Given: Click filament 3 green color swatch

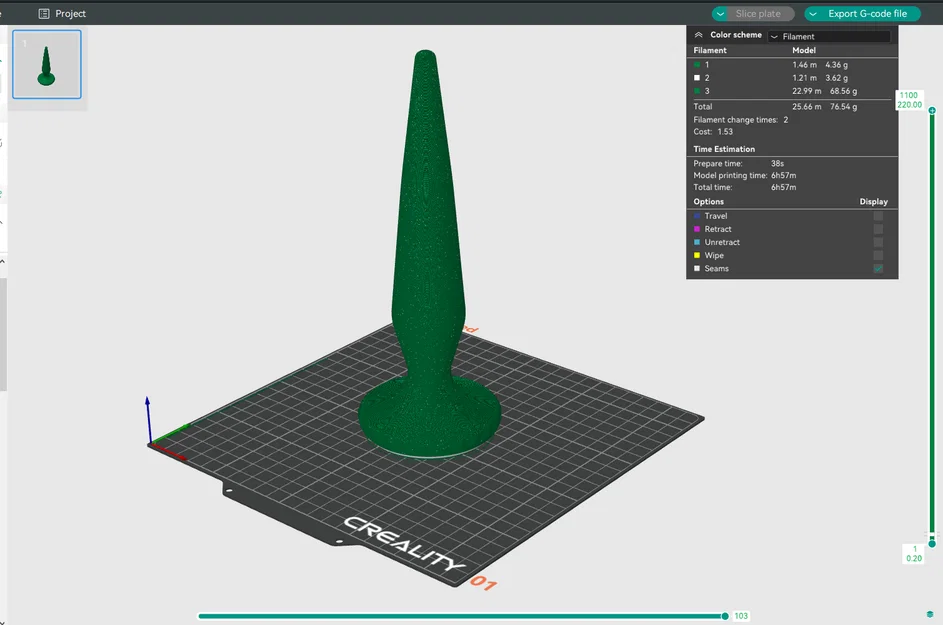Looking at the screenshot, I should click(697, 91).
